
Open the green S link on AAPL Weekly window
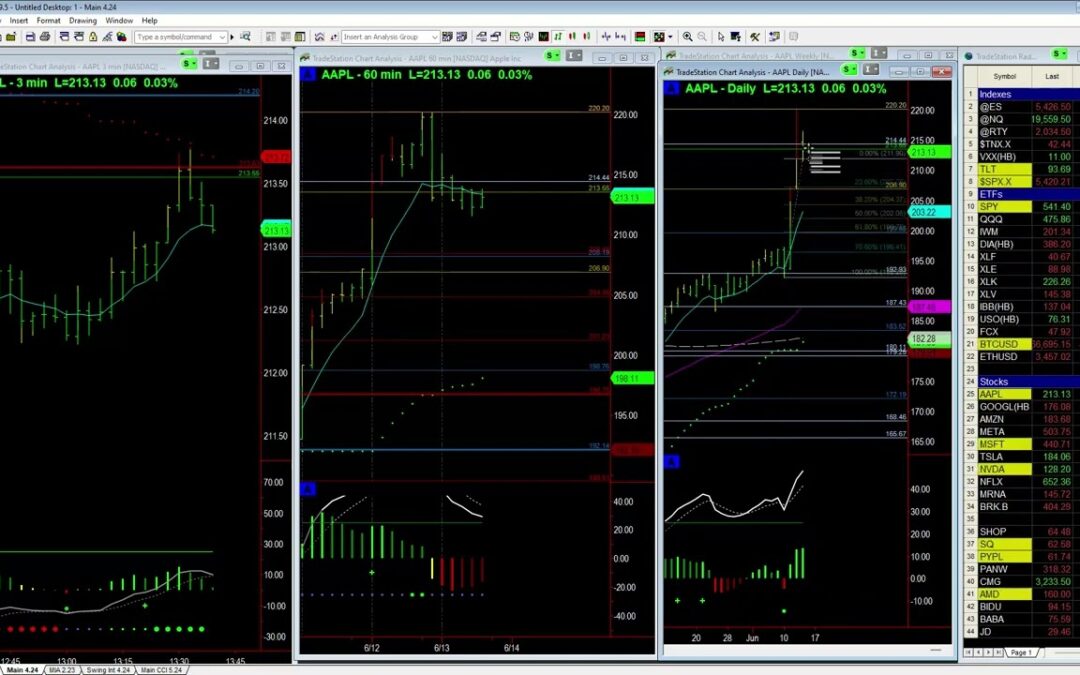point(858,53)
